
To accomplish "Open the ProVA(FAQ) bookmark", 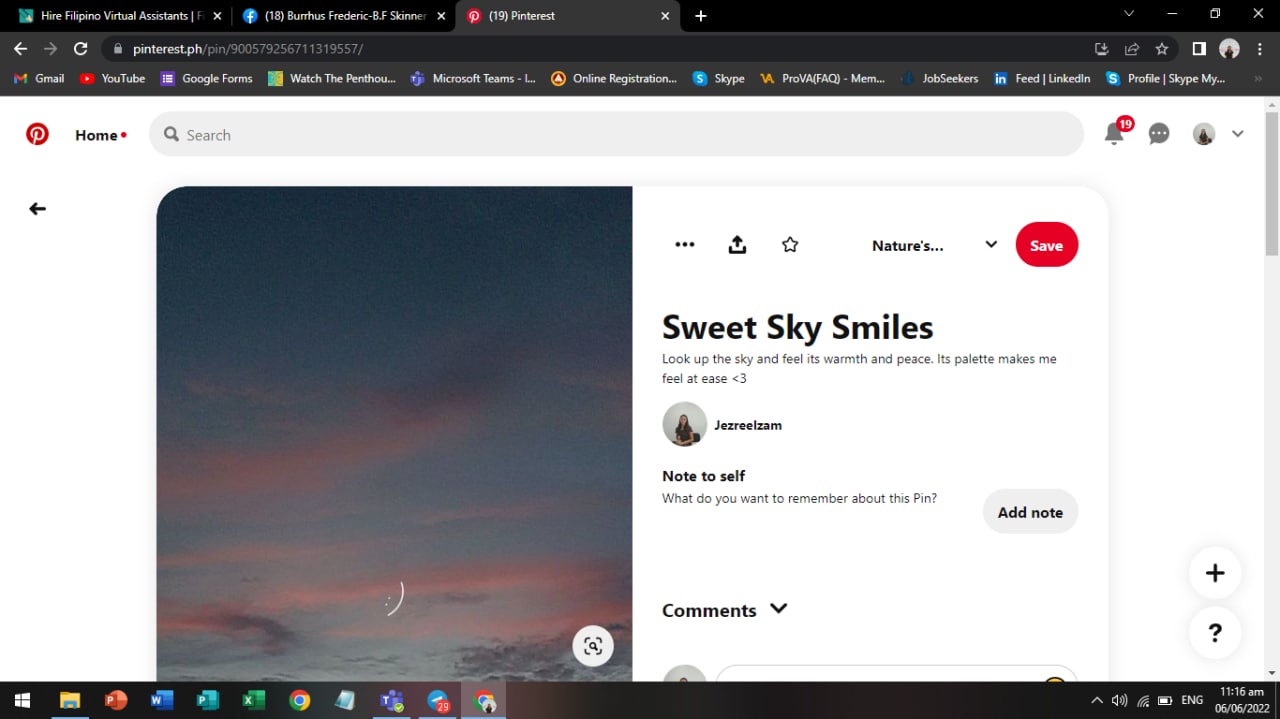I will point(823,78).
